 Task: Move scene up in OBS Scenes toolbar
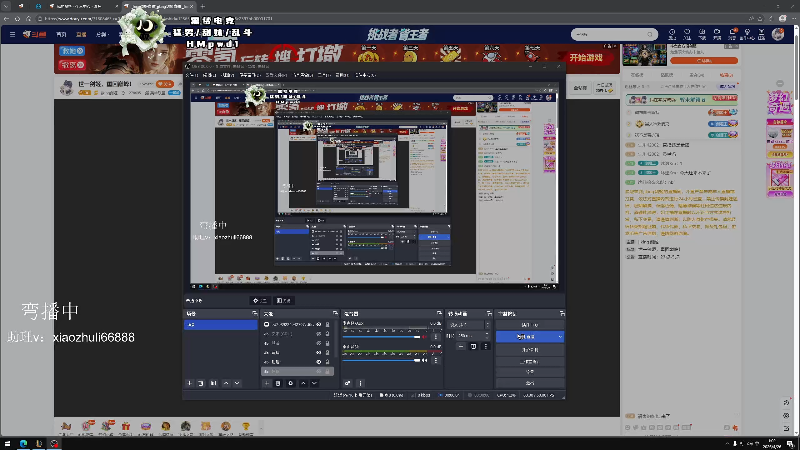point(226,383)
